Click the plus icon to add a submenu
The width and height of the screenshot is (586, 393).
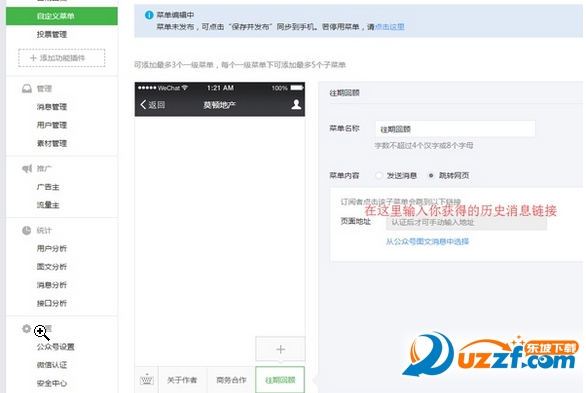(x=280, y=349)
